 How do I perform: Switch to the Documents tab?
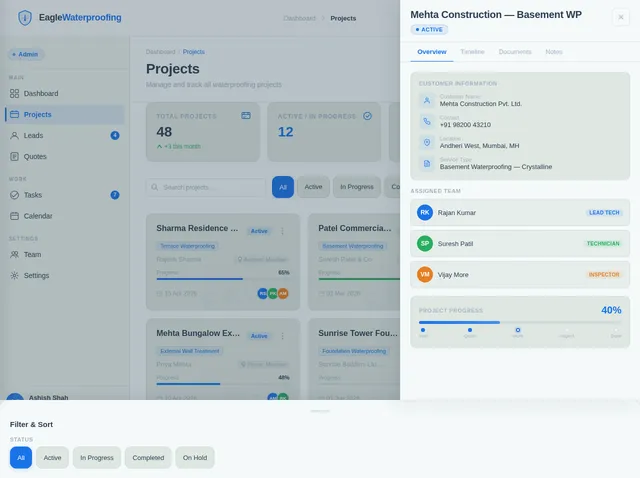pos(515,51)
